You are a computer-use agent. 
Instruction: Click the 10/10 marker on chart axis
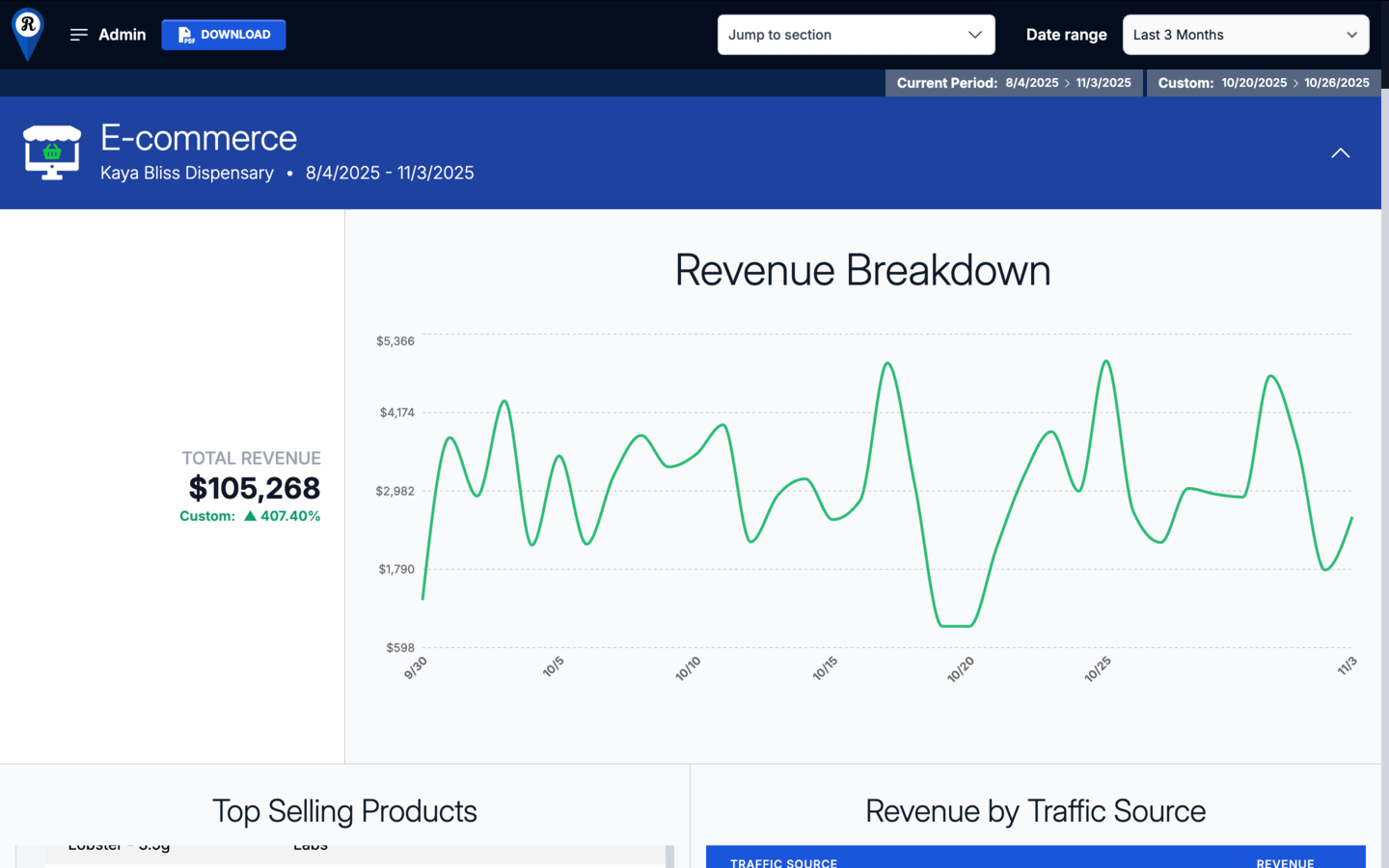point(688,669)
